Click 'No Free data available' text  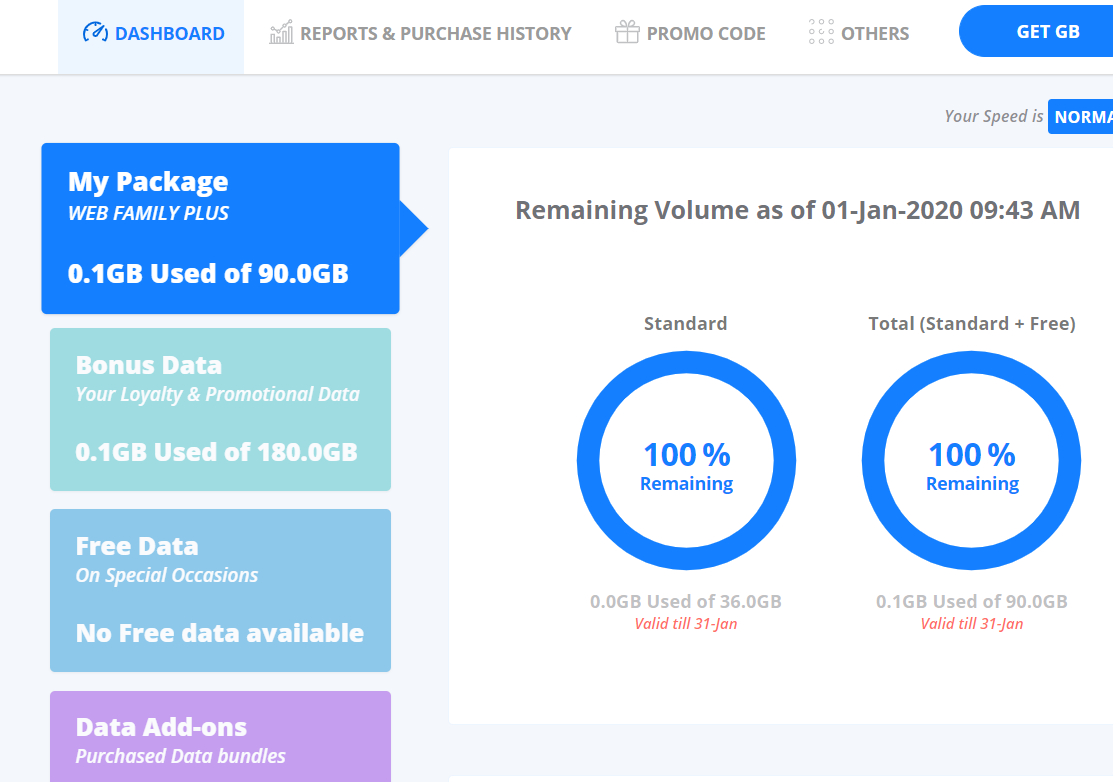pyautogui.click(x=220, y=633)
